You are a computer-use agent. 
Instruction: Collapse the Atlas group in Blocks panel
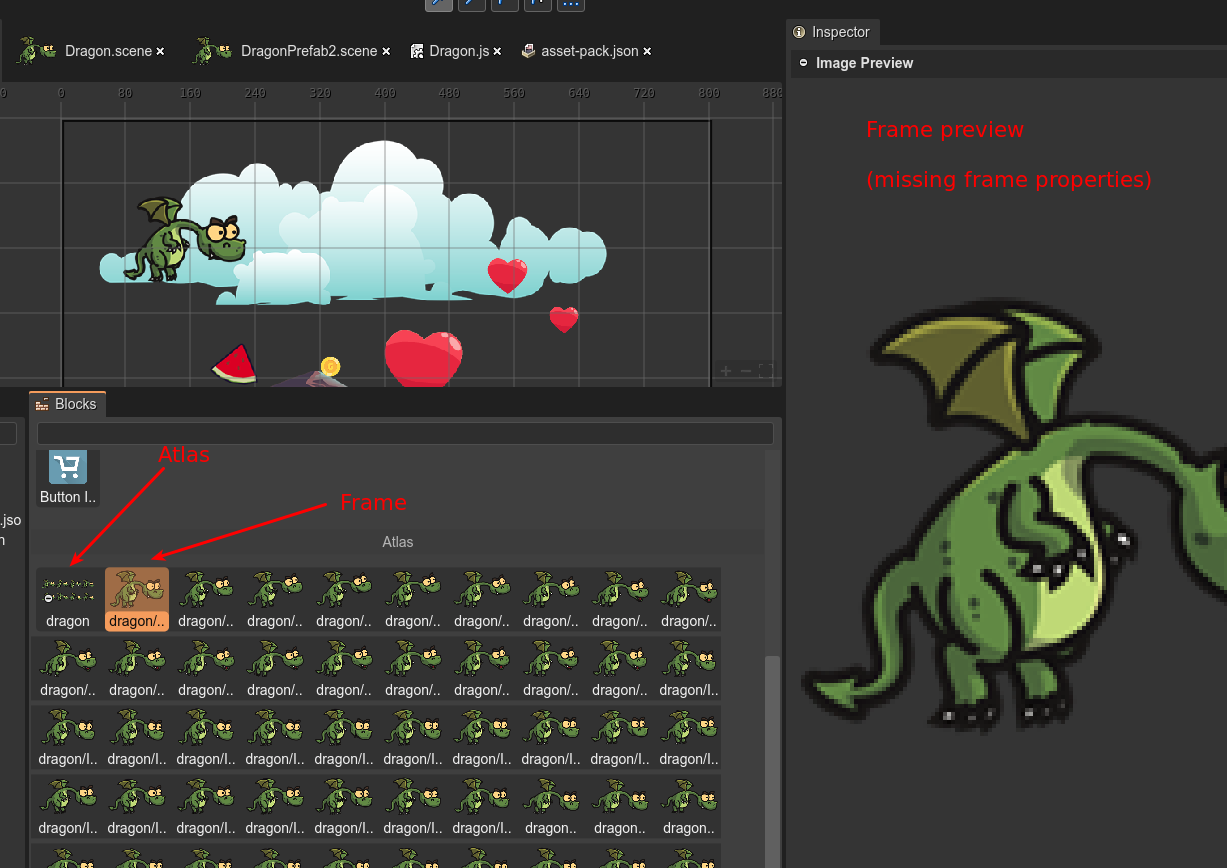coord(398,542)
